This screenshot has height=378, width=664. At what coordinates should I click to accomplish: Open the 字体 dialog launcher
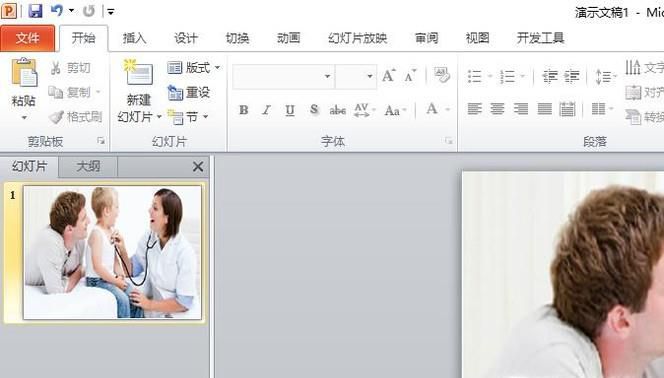pyautogui.click(x=449, y=141)
